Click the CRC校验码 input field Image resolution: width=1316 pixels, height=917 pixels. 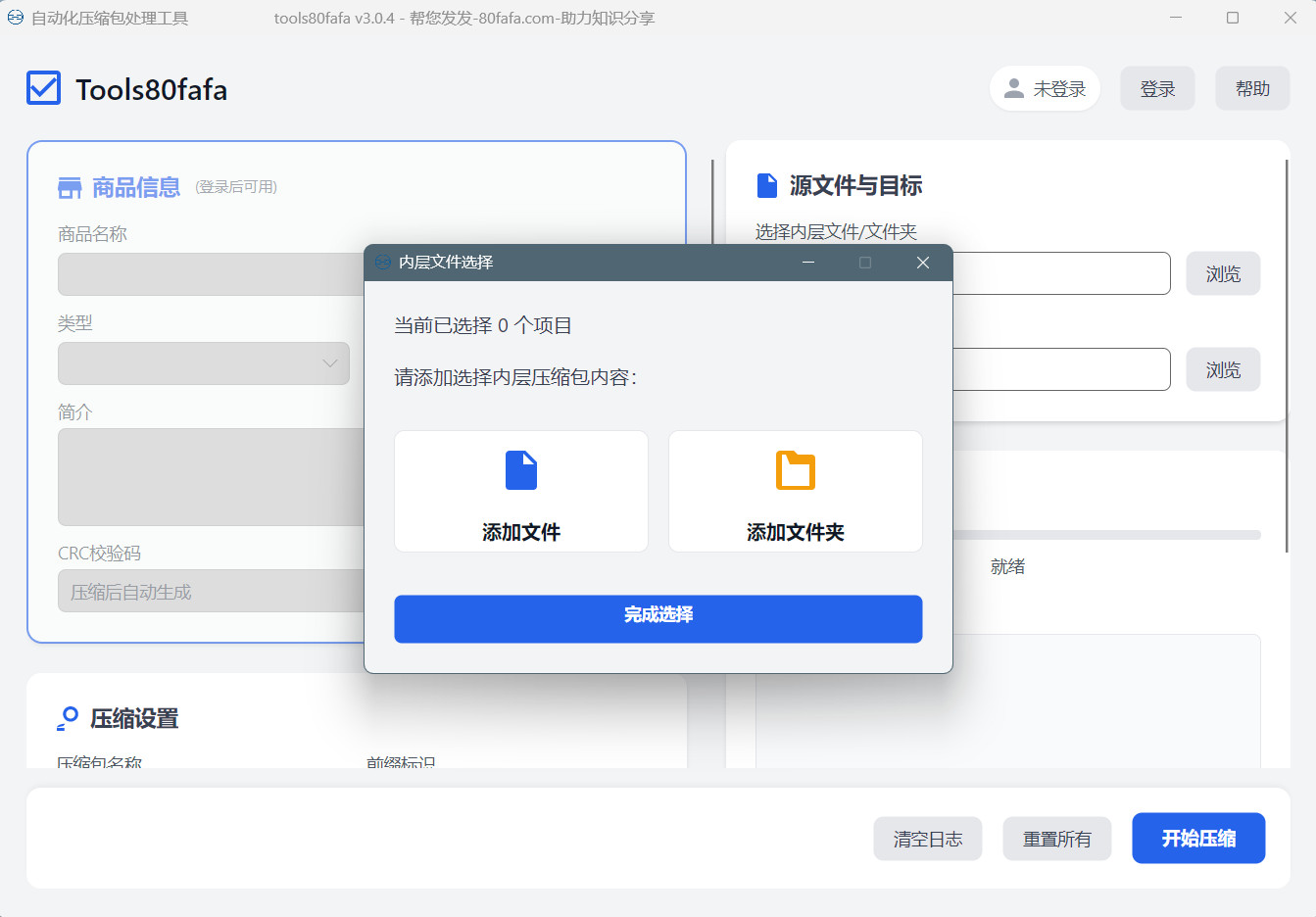click(x=211, y=592)
